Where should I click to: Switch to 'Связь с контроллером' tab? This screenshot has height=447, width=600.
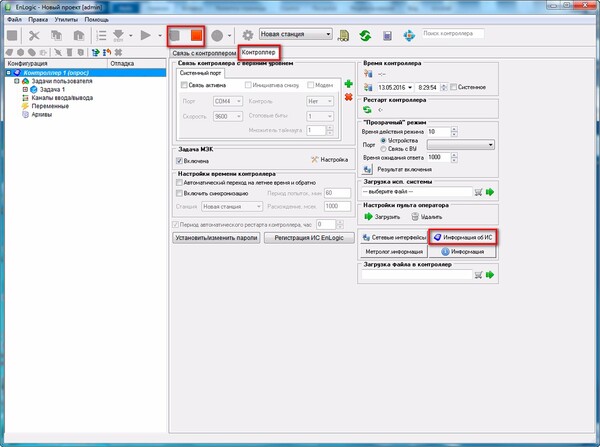(204, 53)
